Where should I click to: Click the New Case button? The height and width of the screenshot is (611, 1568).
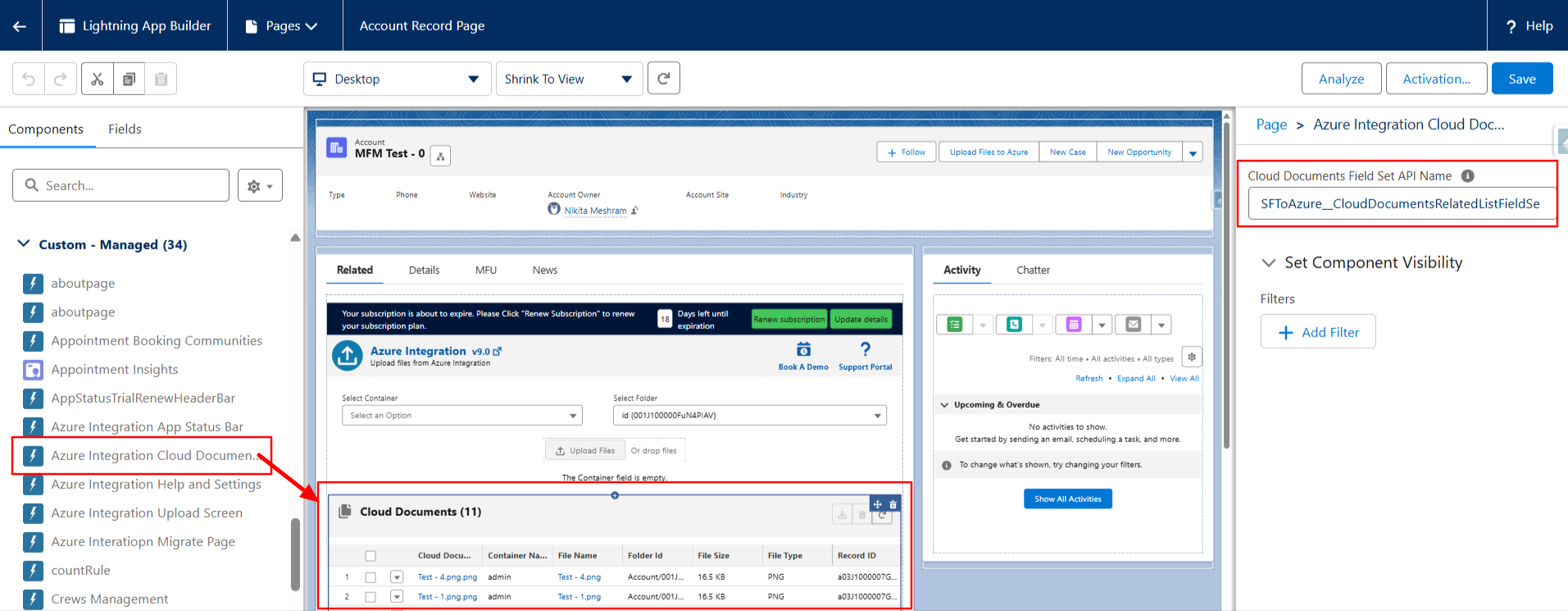pyautogui.click(x=1067, y=152)
